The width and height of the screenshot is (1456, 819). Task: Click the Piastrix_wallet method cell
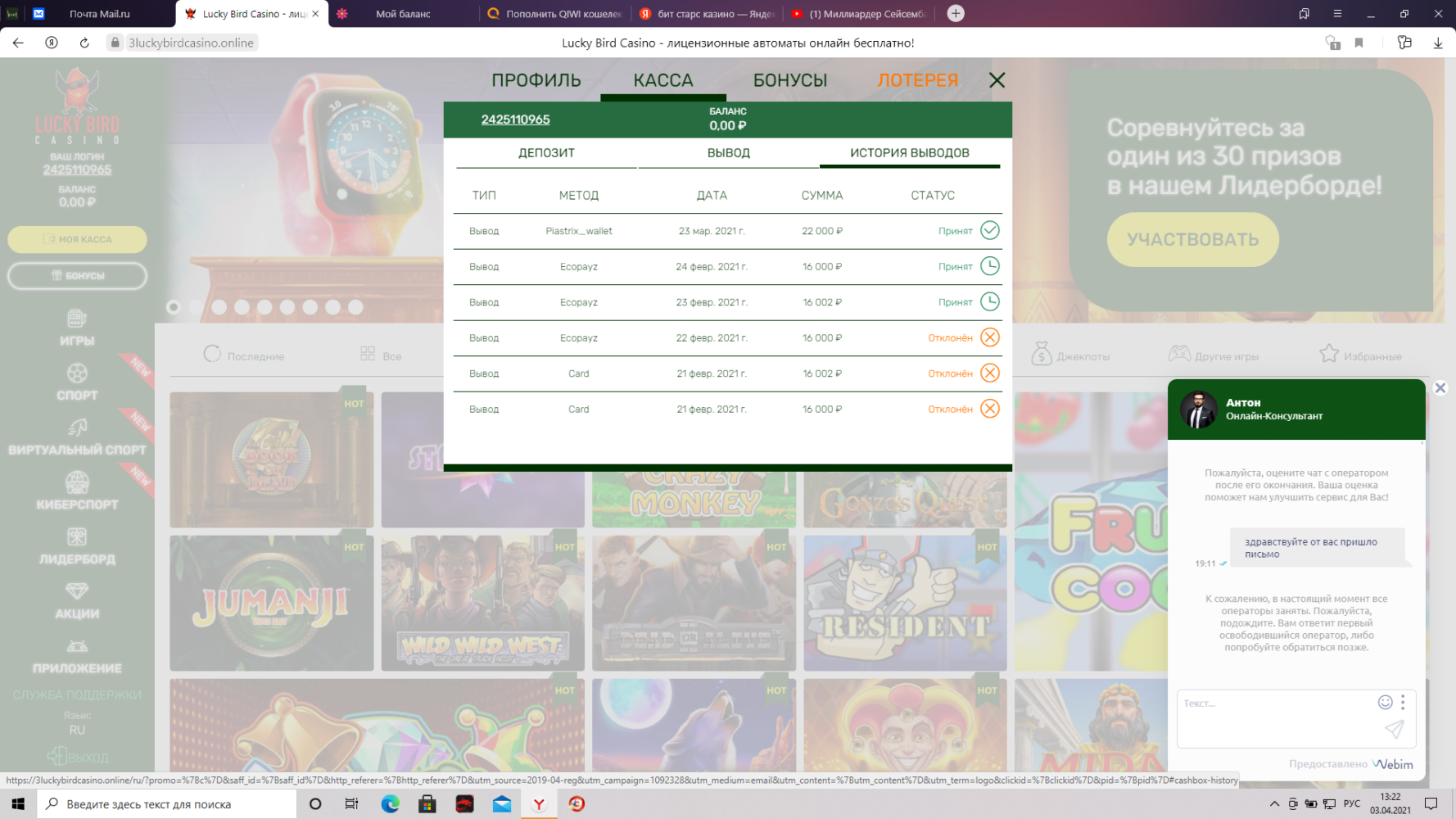point(579,231)
